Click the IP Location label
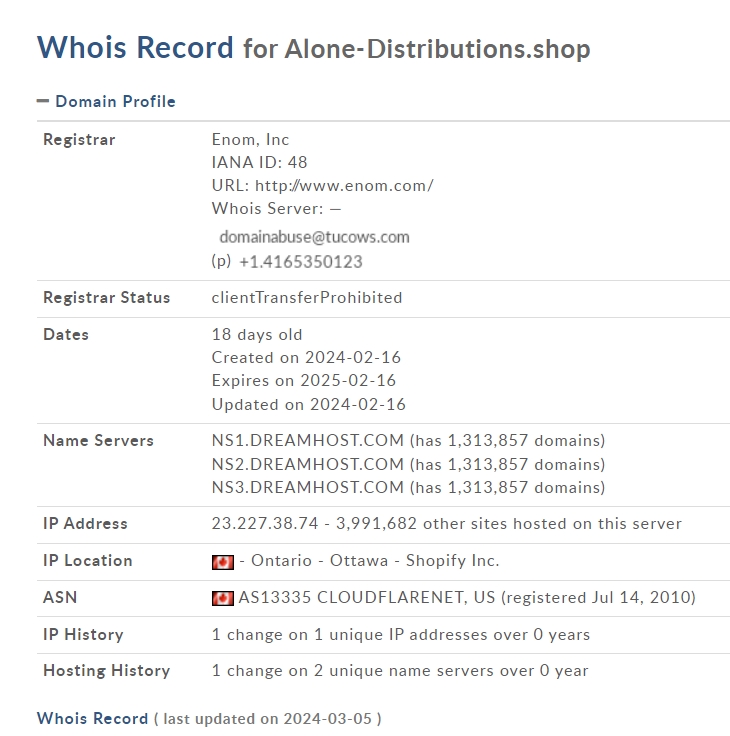730x736 pixels. point(88,561)
